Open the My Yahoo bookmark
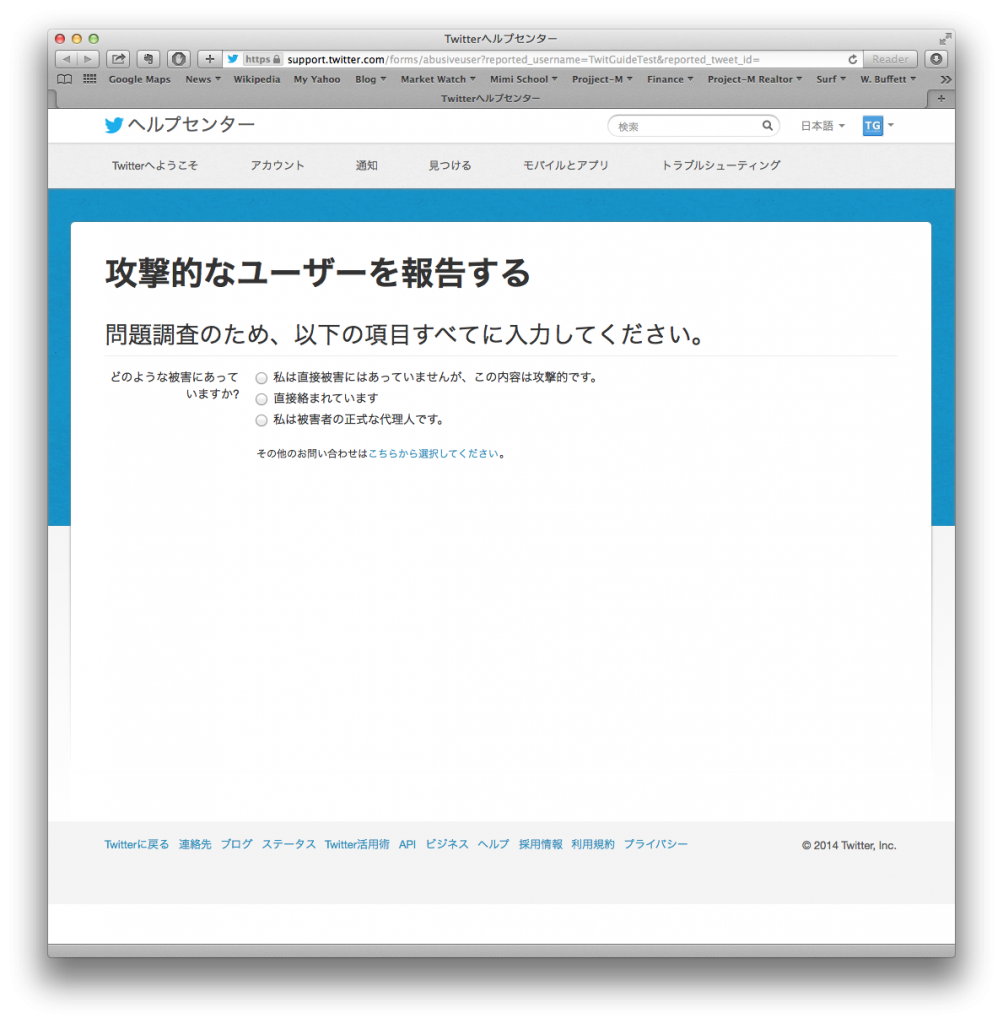The height and width of the screenshot is (1024, 1003). click(x=317, y=79)
